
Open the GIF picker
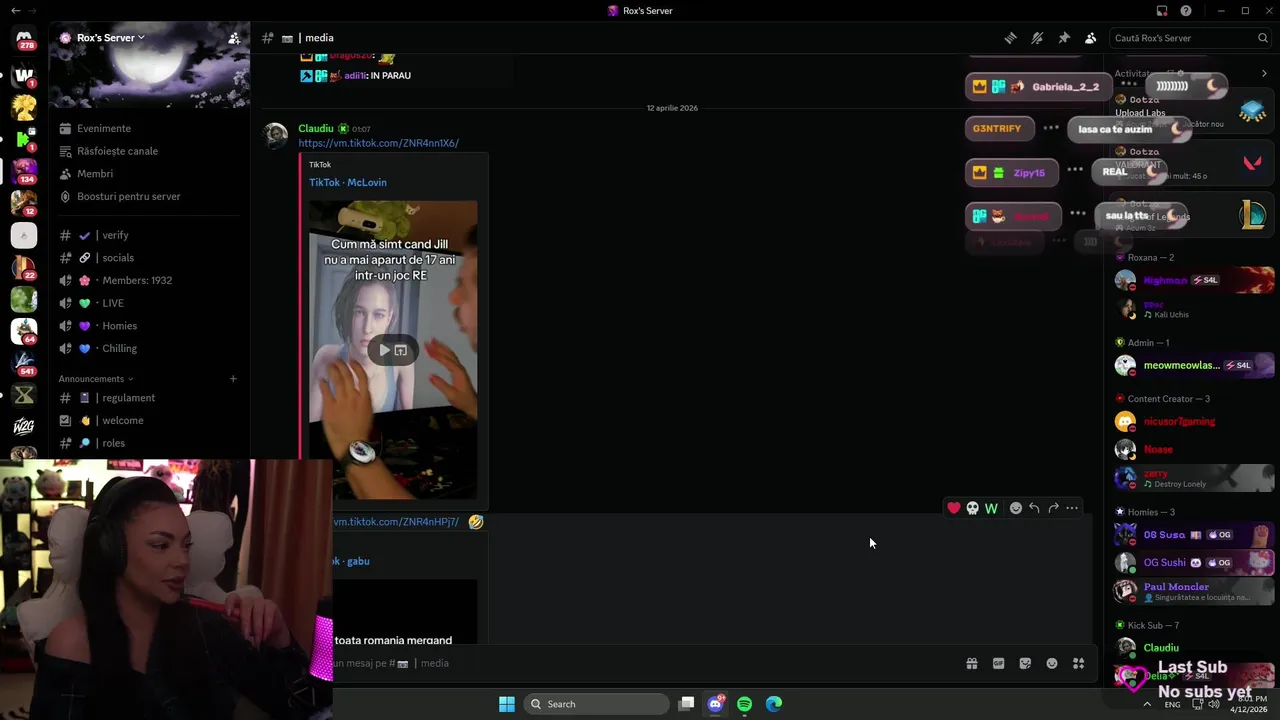tap(998, 663)
